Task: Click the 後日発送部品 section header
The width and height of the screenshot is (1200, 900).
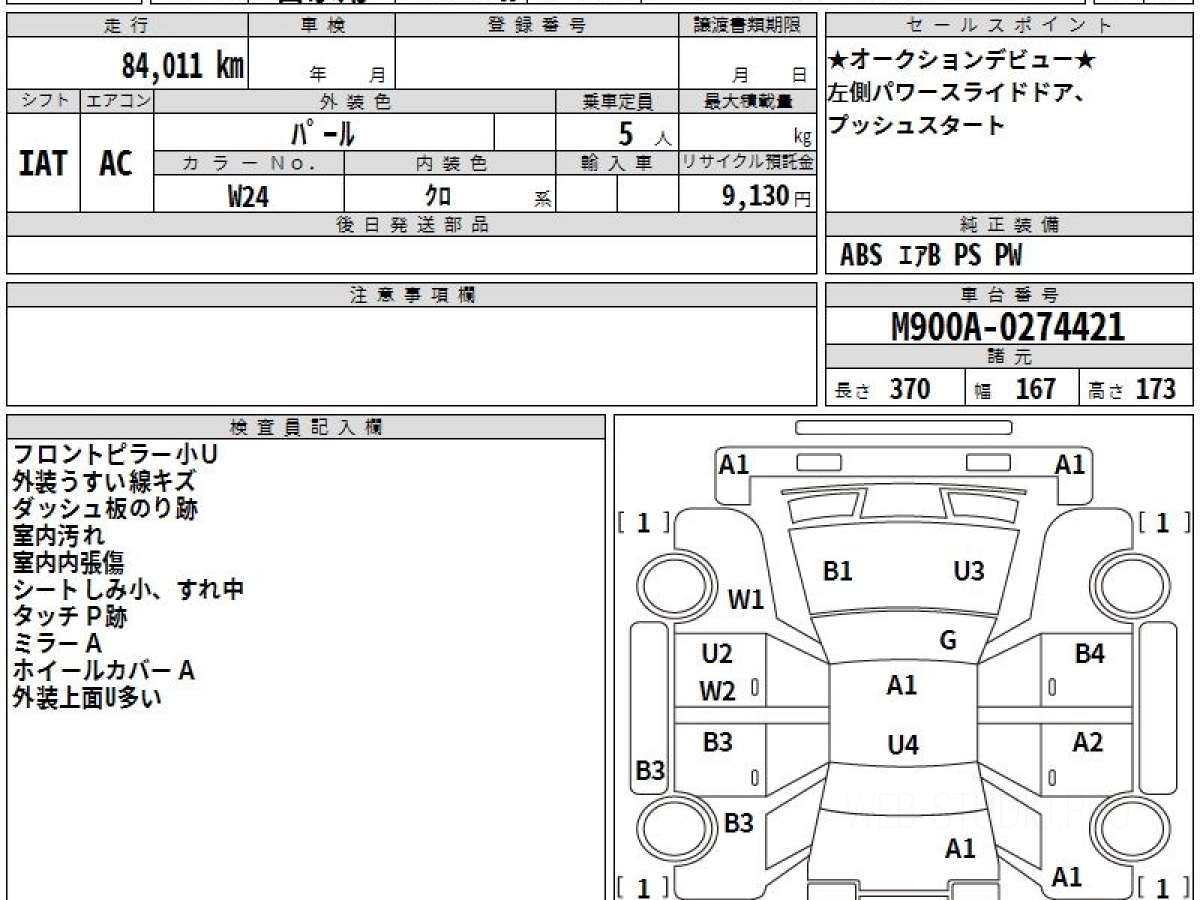Action: point(411,225)
